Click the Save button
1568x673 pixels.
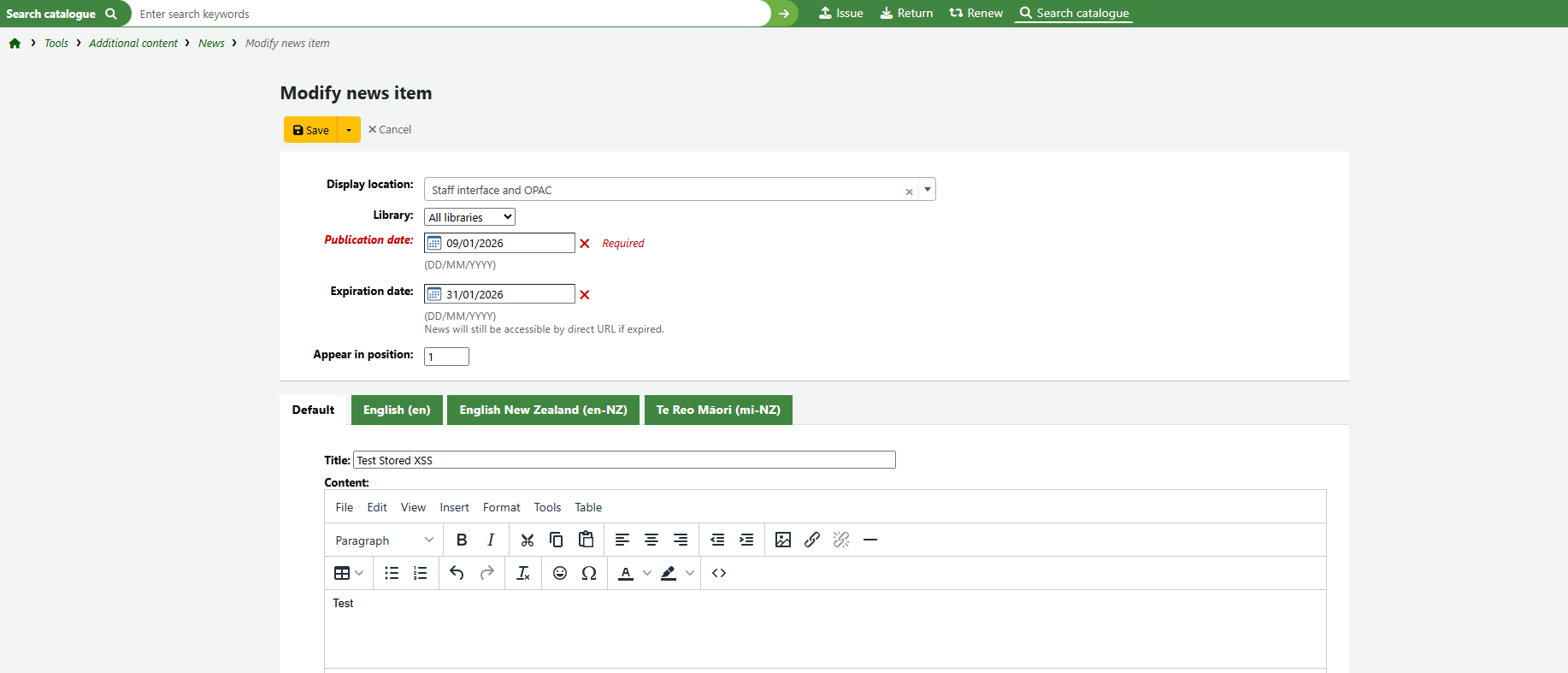tap(311, 130)
